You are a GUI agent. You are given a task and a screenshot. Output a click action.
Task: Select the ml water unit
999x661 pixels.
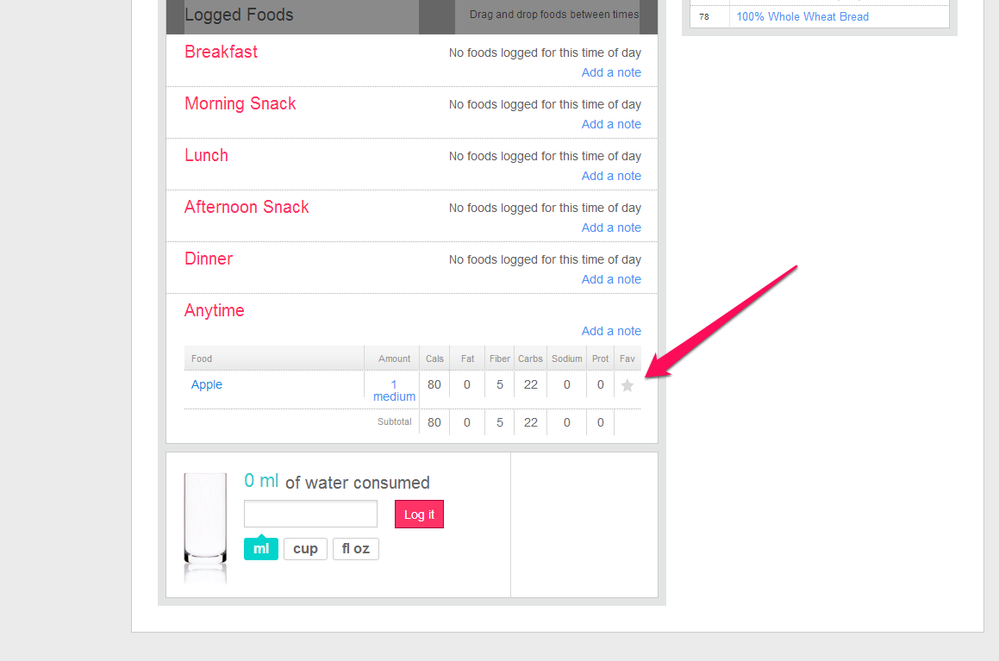click(x=261, y=549)
